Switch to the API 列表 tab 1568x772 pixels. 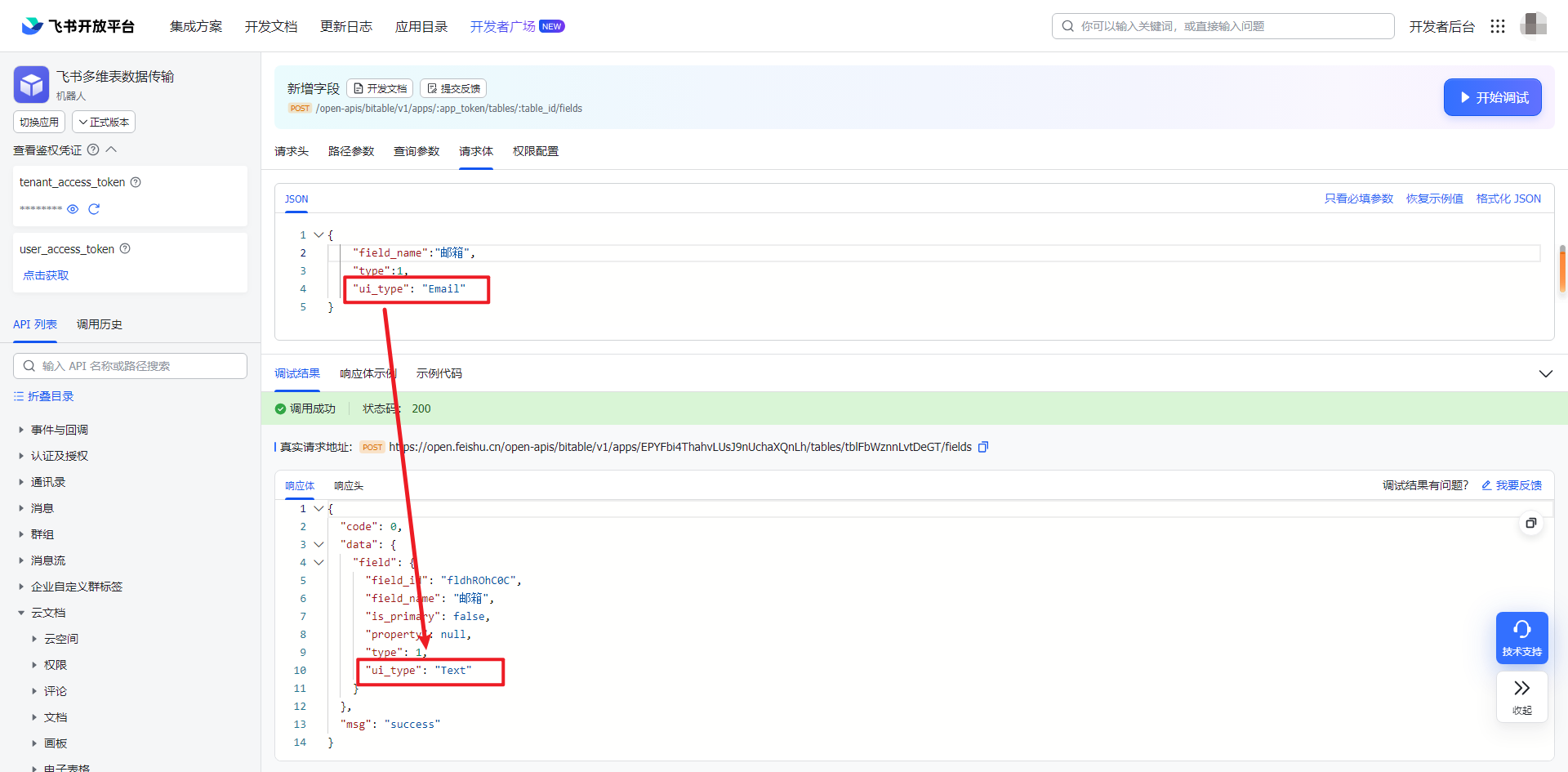(35, 324)
